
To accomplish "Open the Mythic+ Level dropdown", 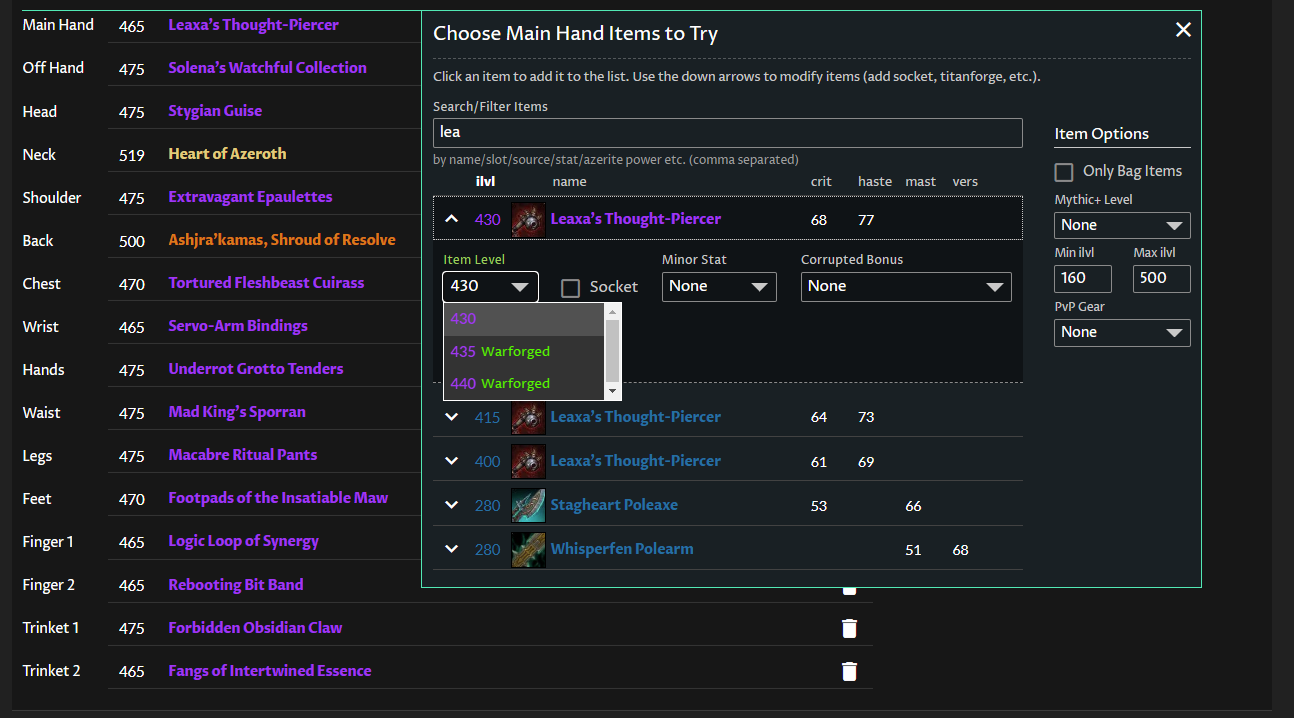I will pyautogui.click(x=1122, y=225).
